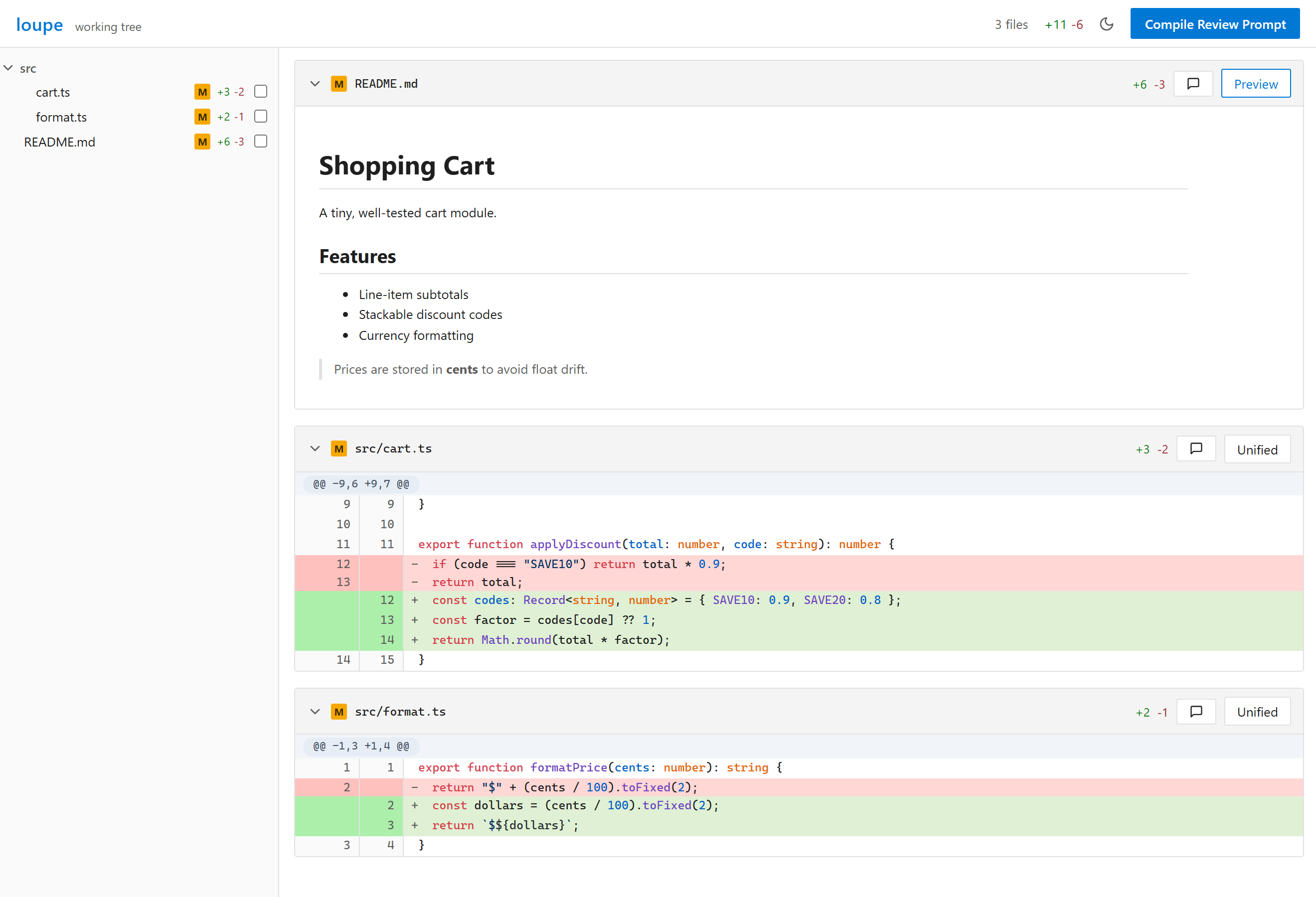This screenshot has height=897, width=1316.
Task: Click added line 'return Math.round(total * factor)'
Action: pyautogui.click(x=799, y=639)
